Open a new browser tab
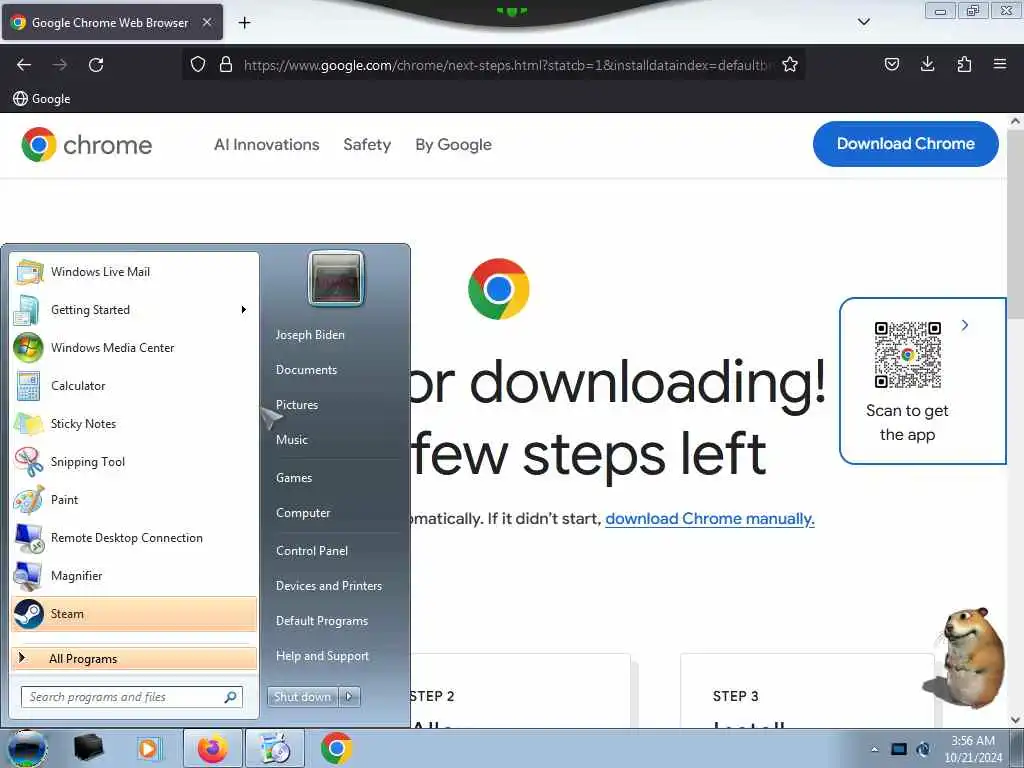The width and height of the screenshot is (1024, 768). coord(244,23)
